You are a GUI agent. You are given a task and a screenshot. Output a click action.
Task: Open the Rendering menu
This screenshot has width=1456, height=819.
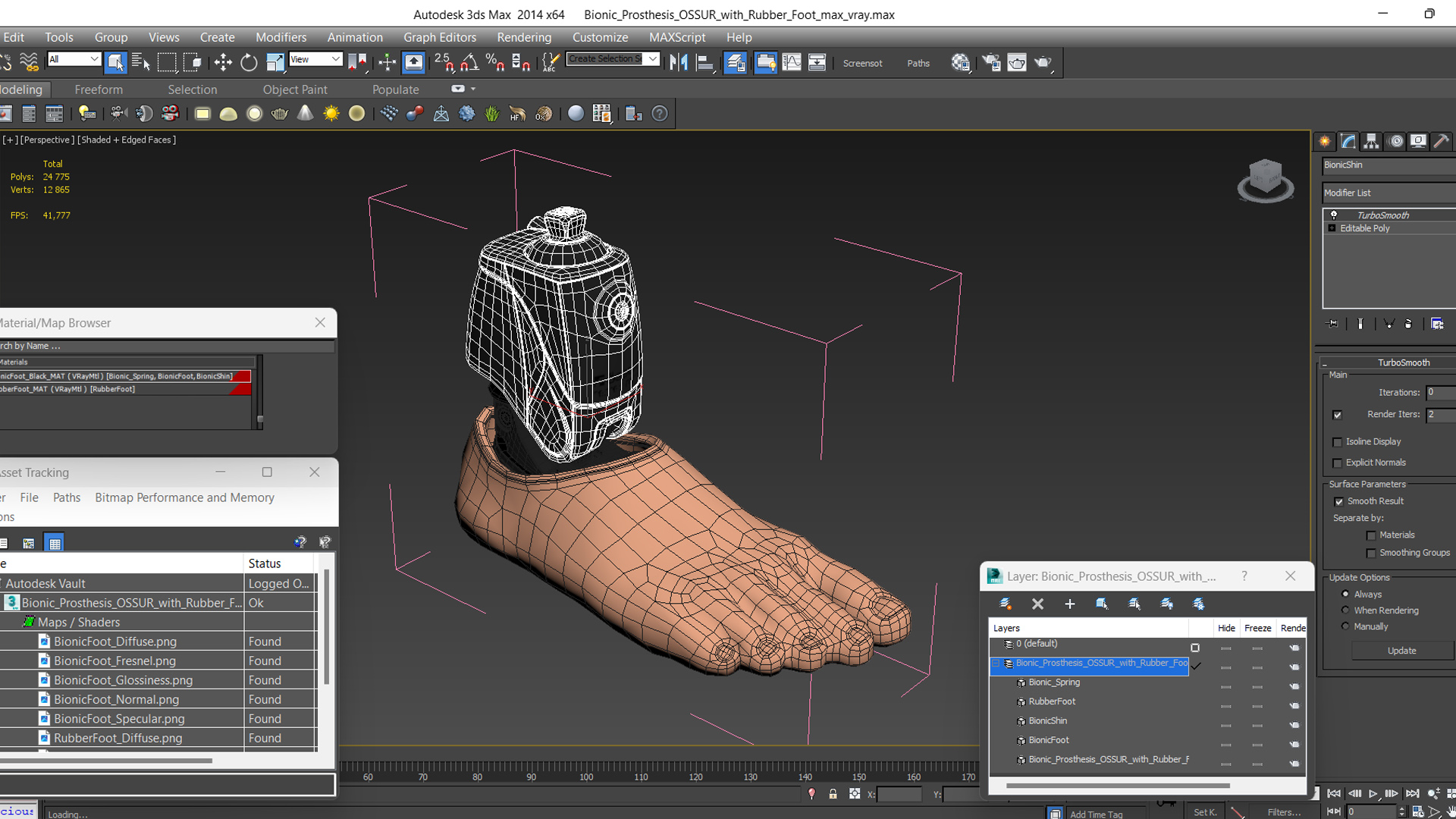click(x=523, y=37)
